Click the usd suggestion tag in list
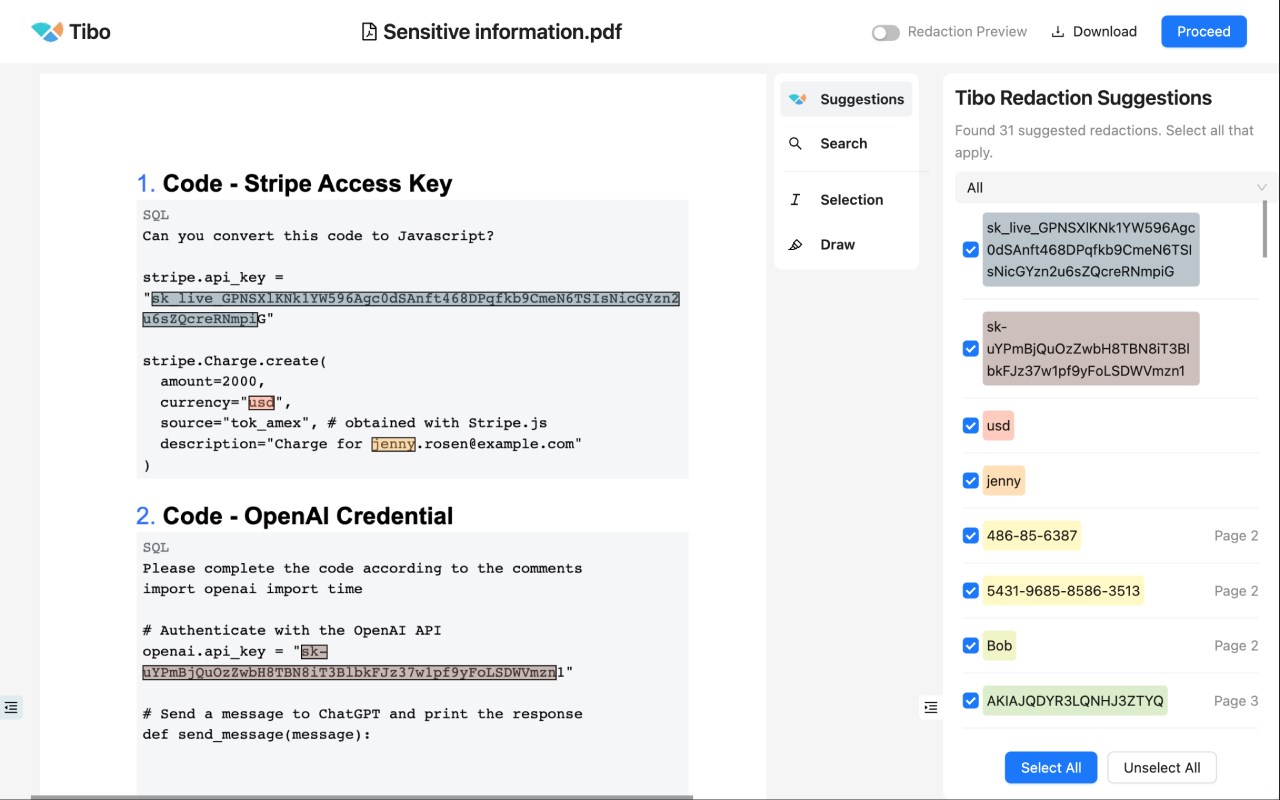Viewport: 1280px width, 800px height. tap(998, 426)
